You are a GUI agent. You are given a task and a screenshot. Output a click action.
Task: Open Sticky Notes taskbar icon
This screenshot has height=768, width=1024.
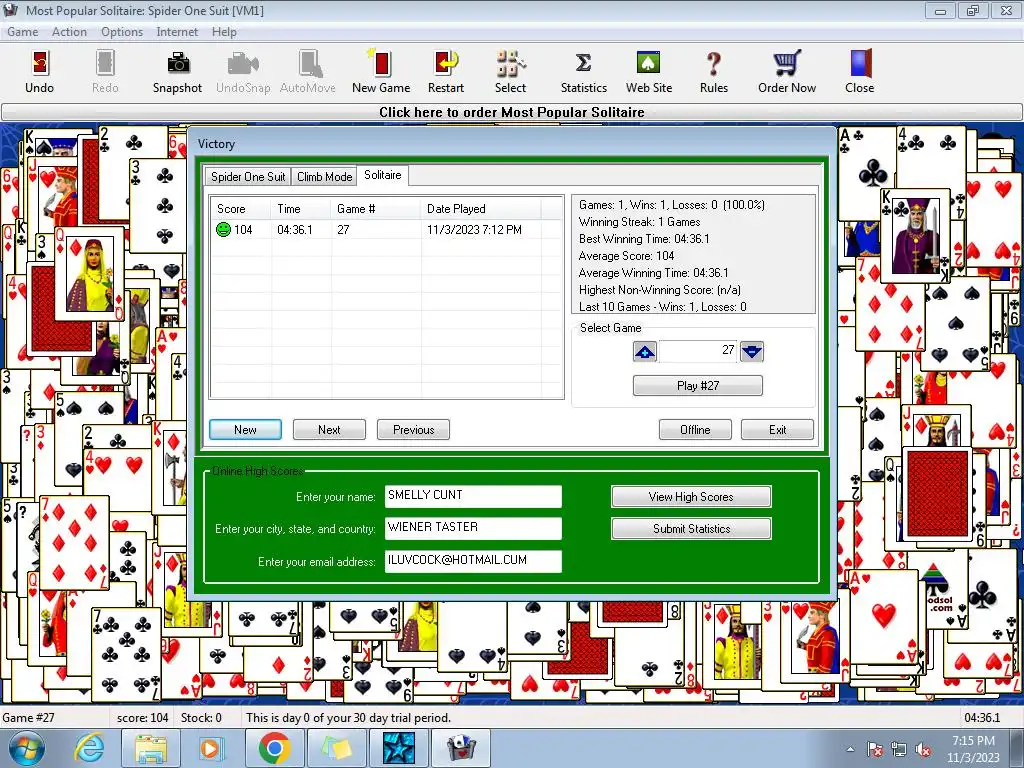(336, 748)
